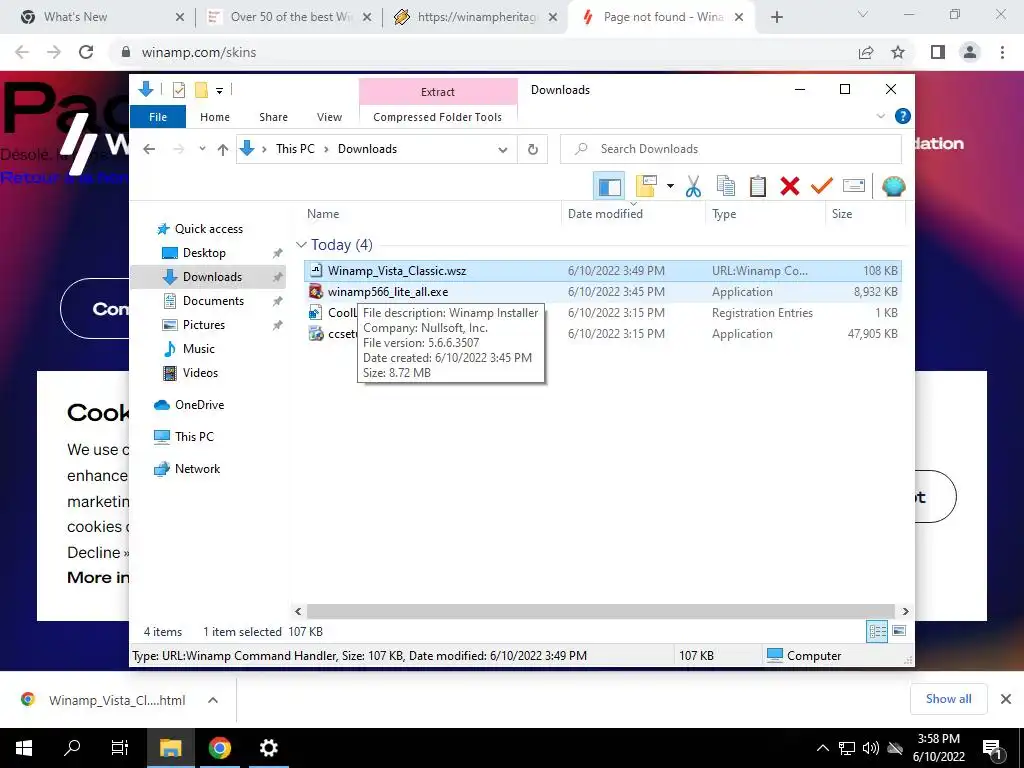1024x768 pixels.
Task: Refresh the Downloads folder view
Action: (x=533, y=150)
